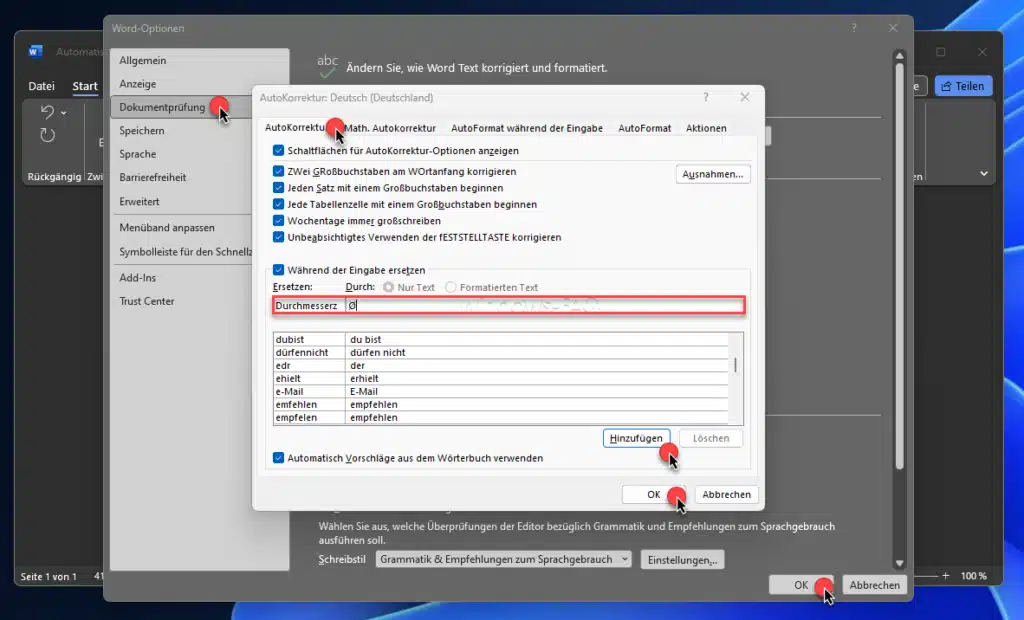Image resolution: width=1024 pixels, height=620 pixels.
Task: Click Word-Optionen scrollbar up arrow
Action: [x=899, y=56]
